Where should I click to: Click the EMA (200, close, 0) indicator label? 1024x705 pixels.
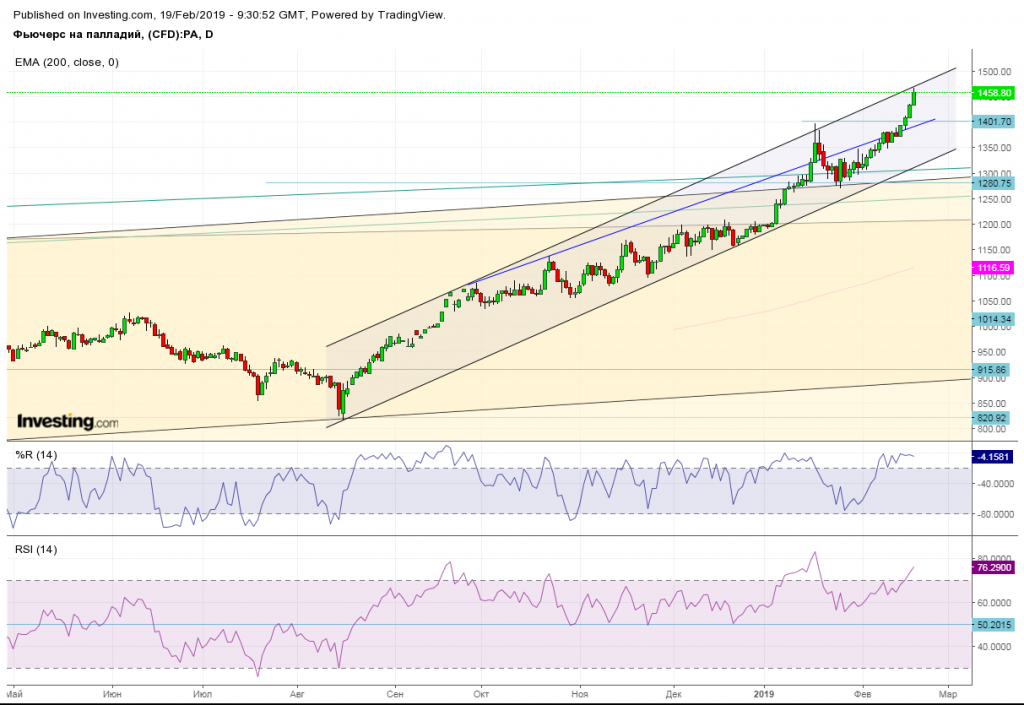tap(66, 62)
